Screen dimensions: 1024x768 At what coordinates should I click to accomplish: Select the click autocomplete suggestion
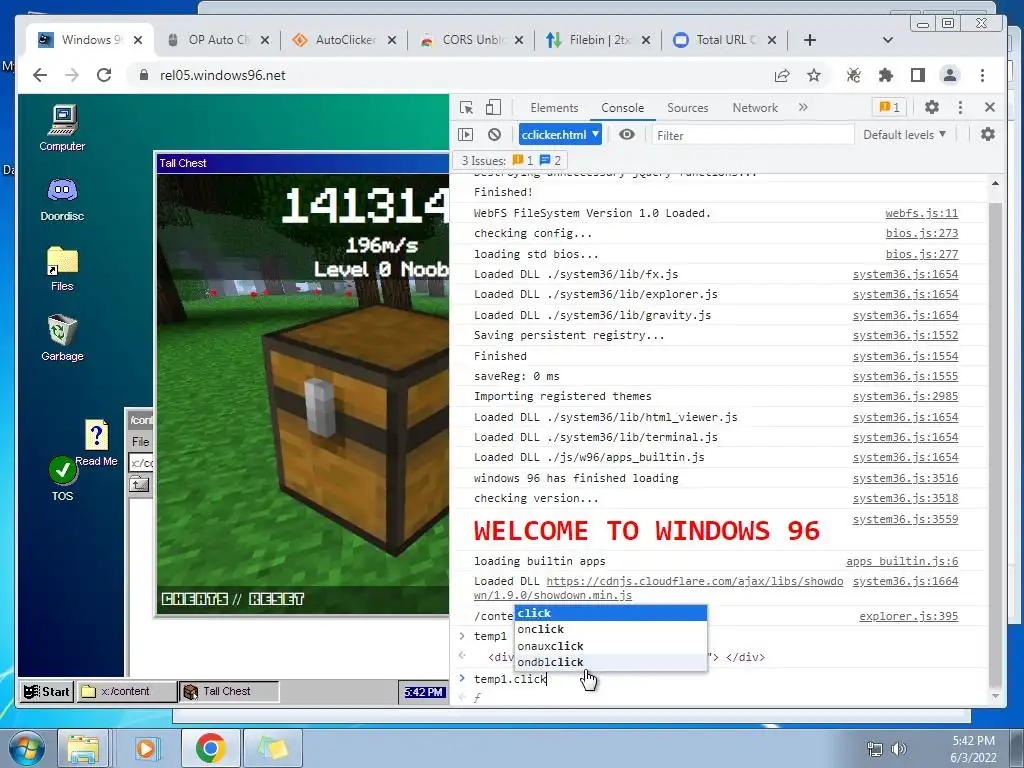(x=611, y=613)
